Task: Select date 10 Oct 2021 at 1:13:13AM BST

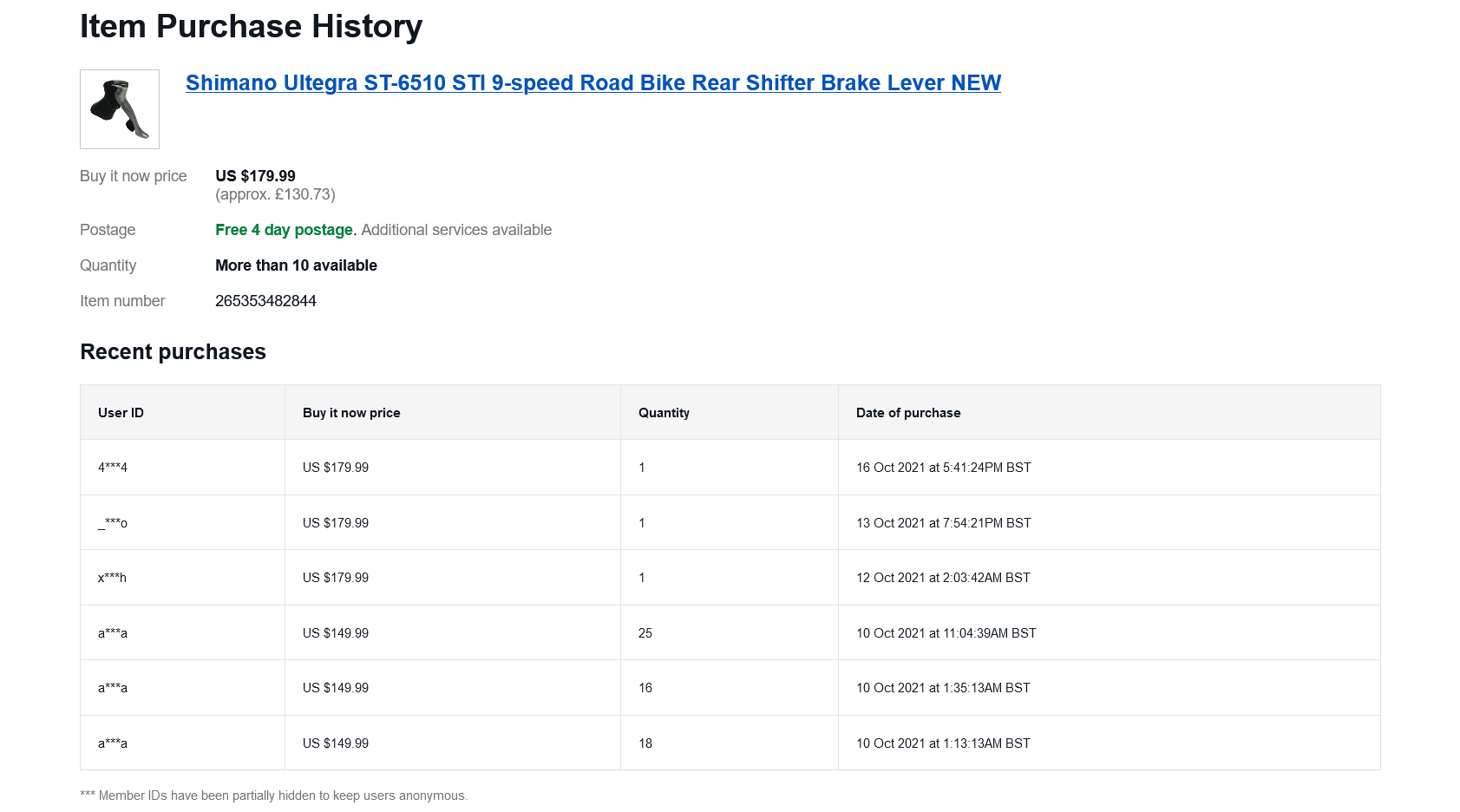Action: point(943,743)
